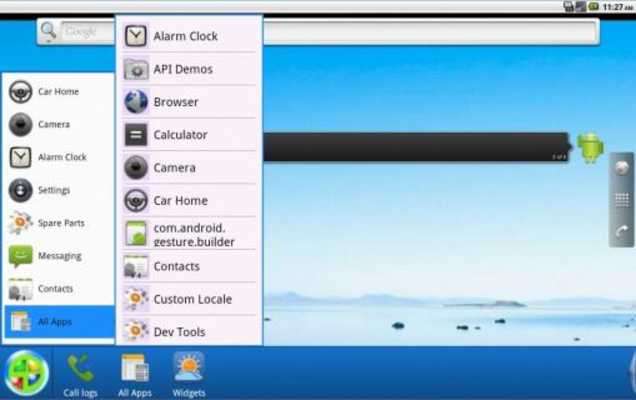This screenshot has width=636, height=400.
Task: Launch Spare Parts from the start menu
Action: (x=59, y=223)
